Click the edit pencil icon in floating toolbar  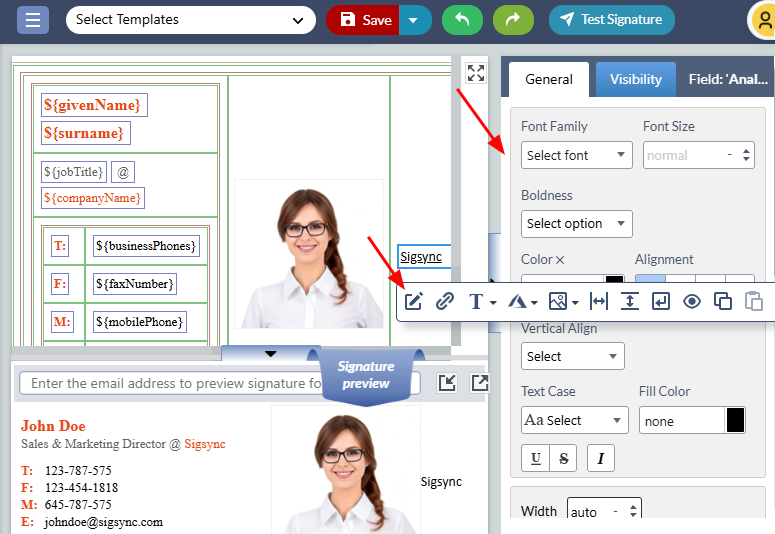[414, 301]
